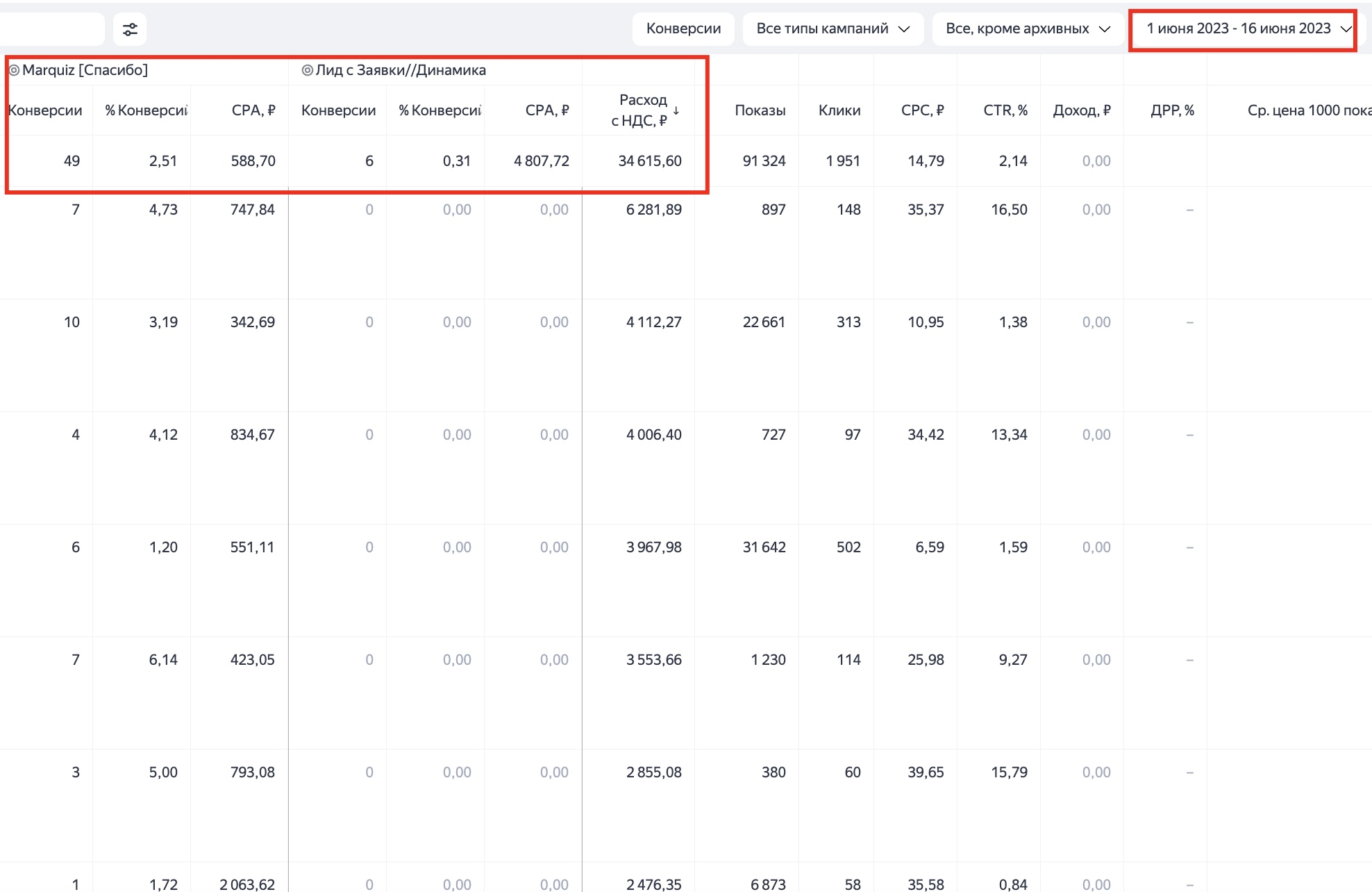This screenshot has height=892, width=1372.
Task: Click impressions cell 31 642
Action: click(x=764, y=547)
